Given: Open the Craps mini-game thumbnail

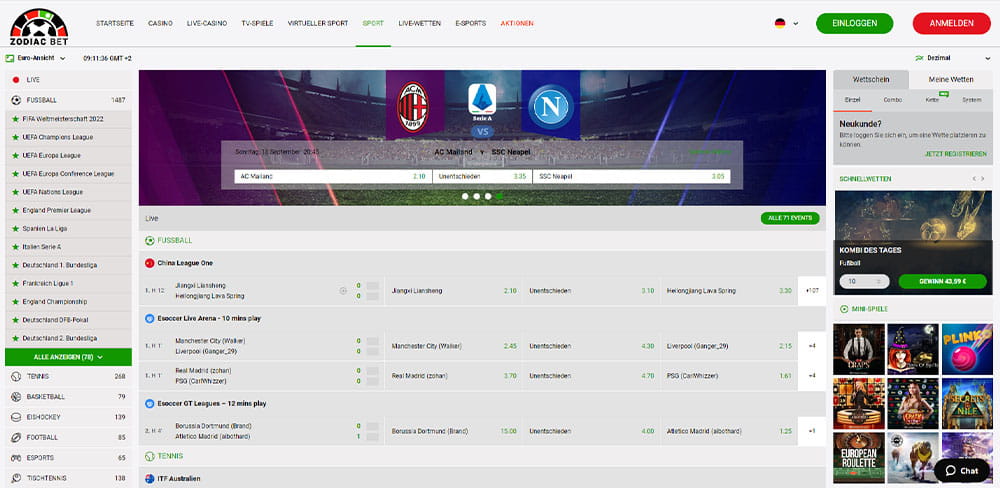Looking at the screenshot, I should tap(858, 349).
